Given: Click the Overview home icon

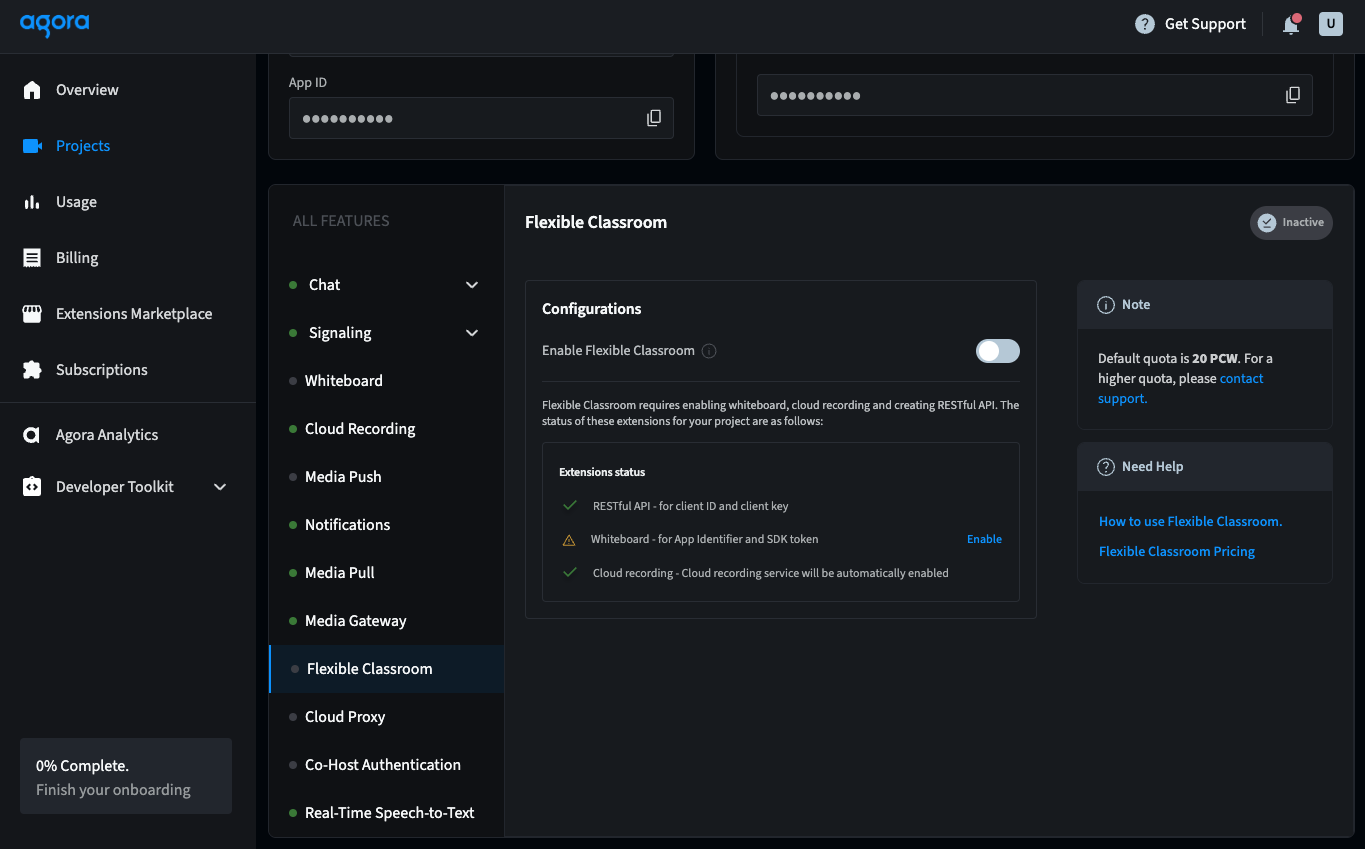Looking at the screenshot, I should pyautogui.click(x=32, y=90).
